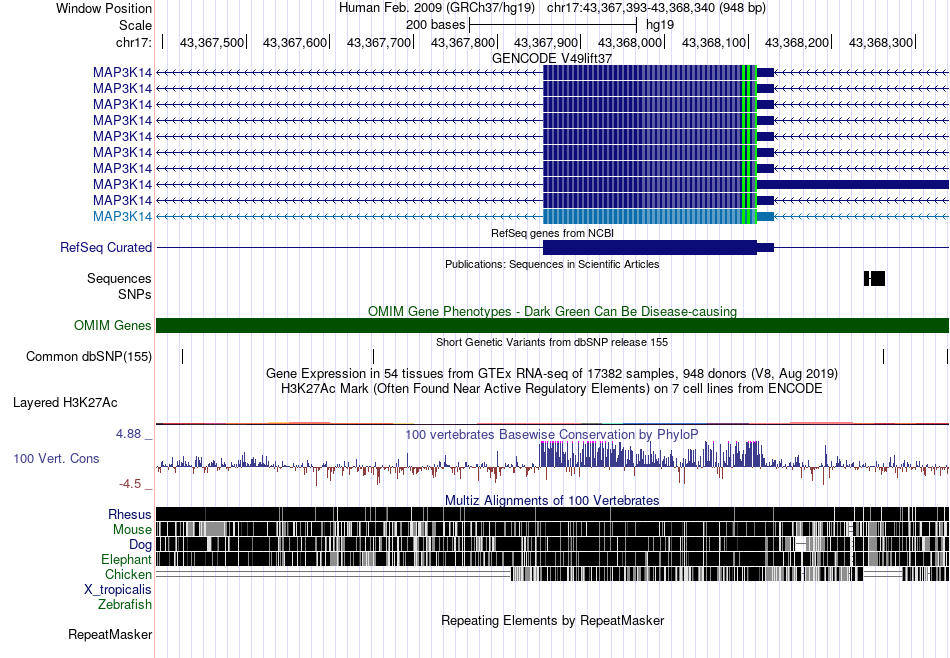Select the X_tropicalis alignment label
This screenshot has width=950, height=658.
tap(118, 590)
